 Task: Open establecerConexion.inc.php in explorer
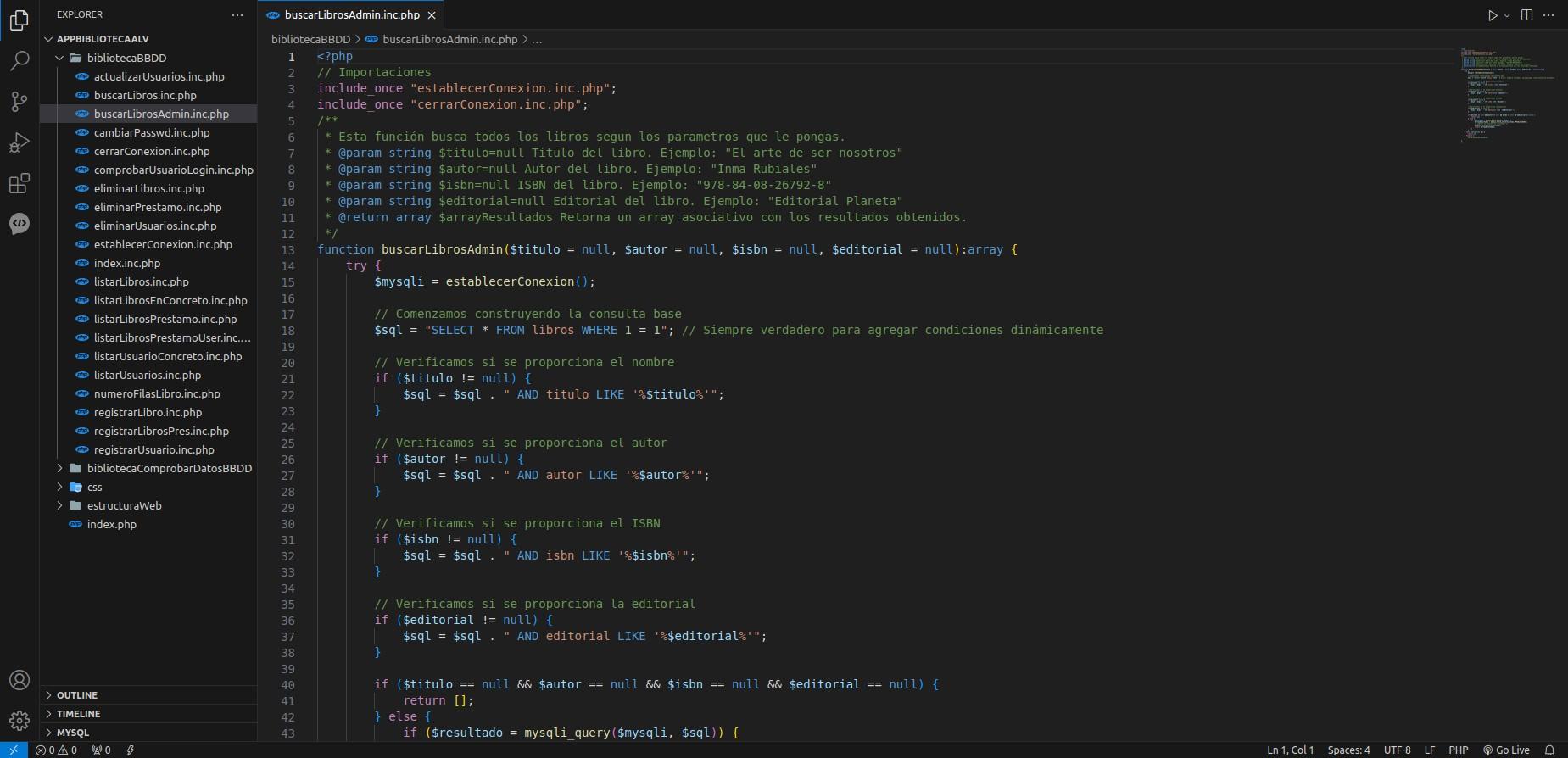[148, 244]
